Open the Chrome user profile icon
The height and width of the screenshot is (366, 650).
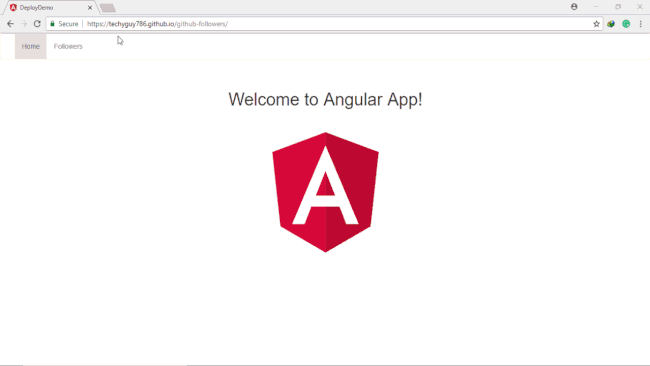coord(574,7)
